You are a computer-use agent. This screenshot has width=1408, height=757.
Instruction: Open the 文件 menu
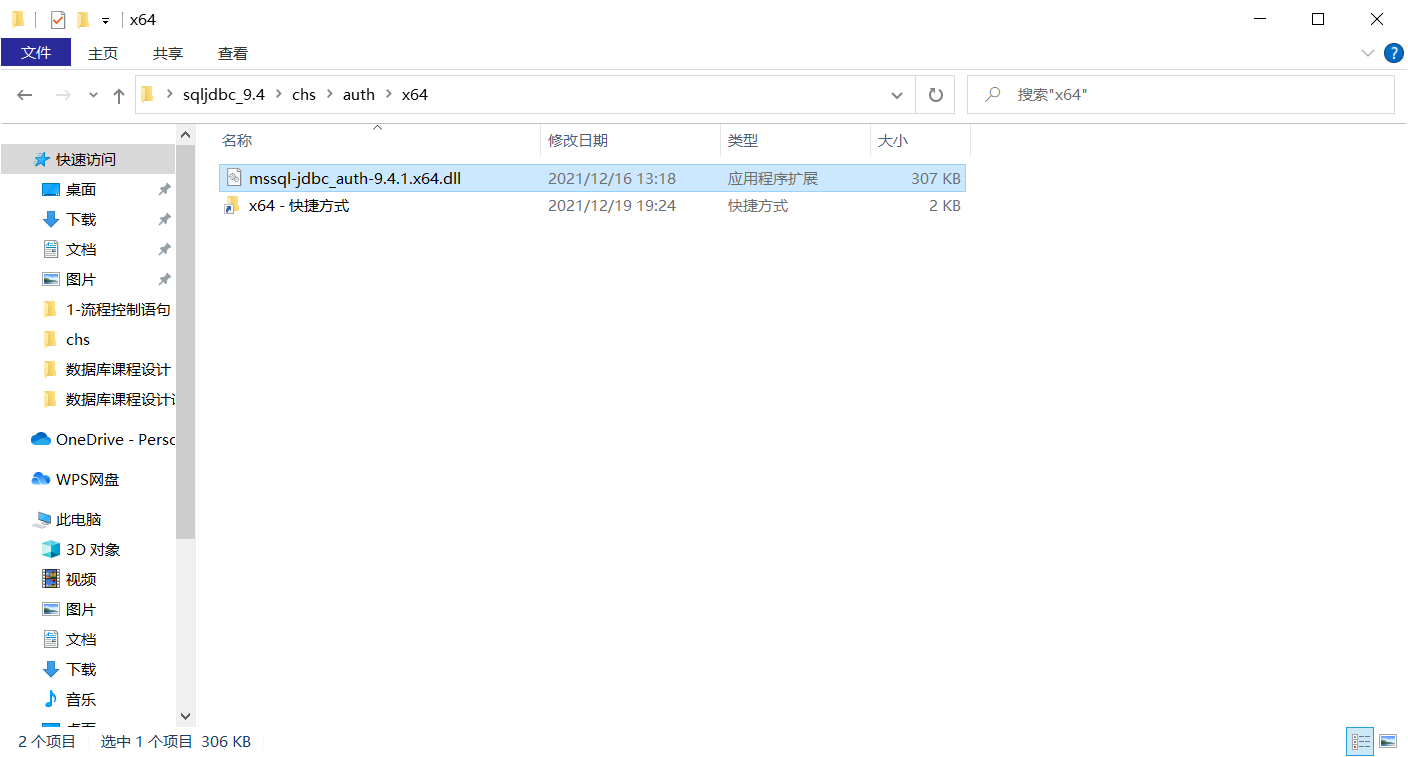pos(36,53)
